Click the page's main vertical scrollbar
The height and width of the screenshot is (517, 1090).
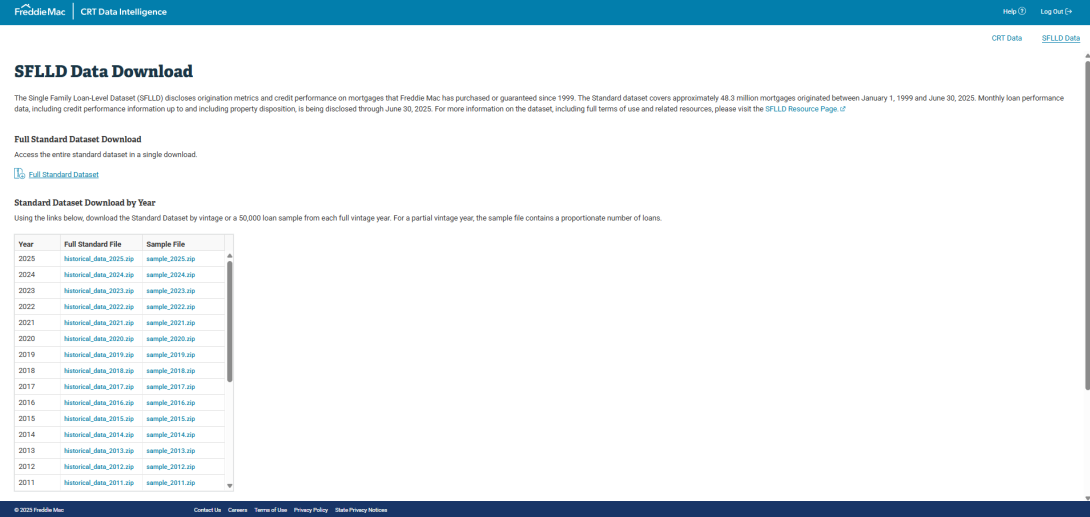point(1086,220)
